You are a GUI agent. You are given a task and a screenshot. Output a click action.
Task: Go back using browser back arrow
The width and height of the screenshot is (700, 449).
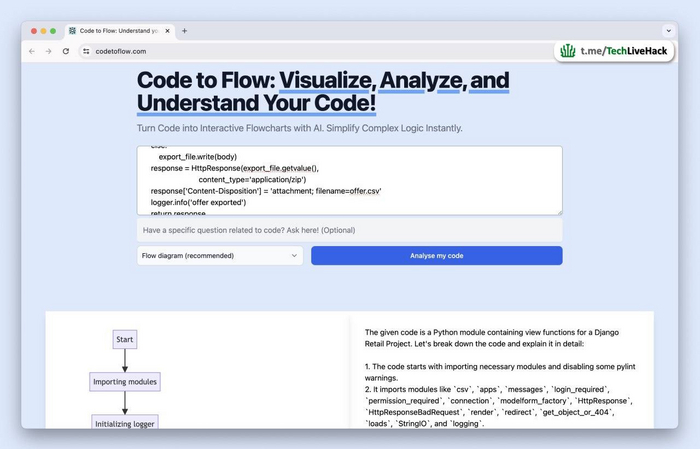[x=32, y=51]
